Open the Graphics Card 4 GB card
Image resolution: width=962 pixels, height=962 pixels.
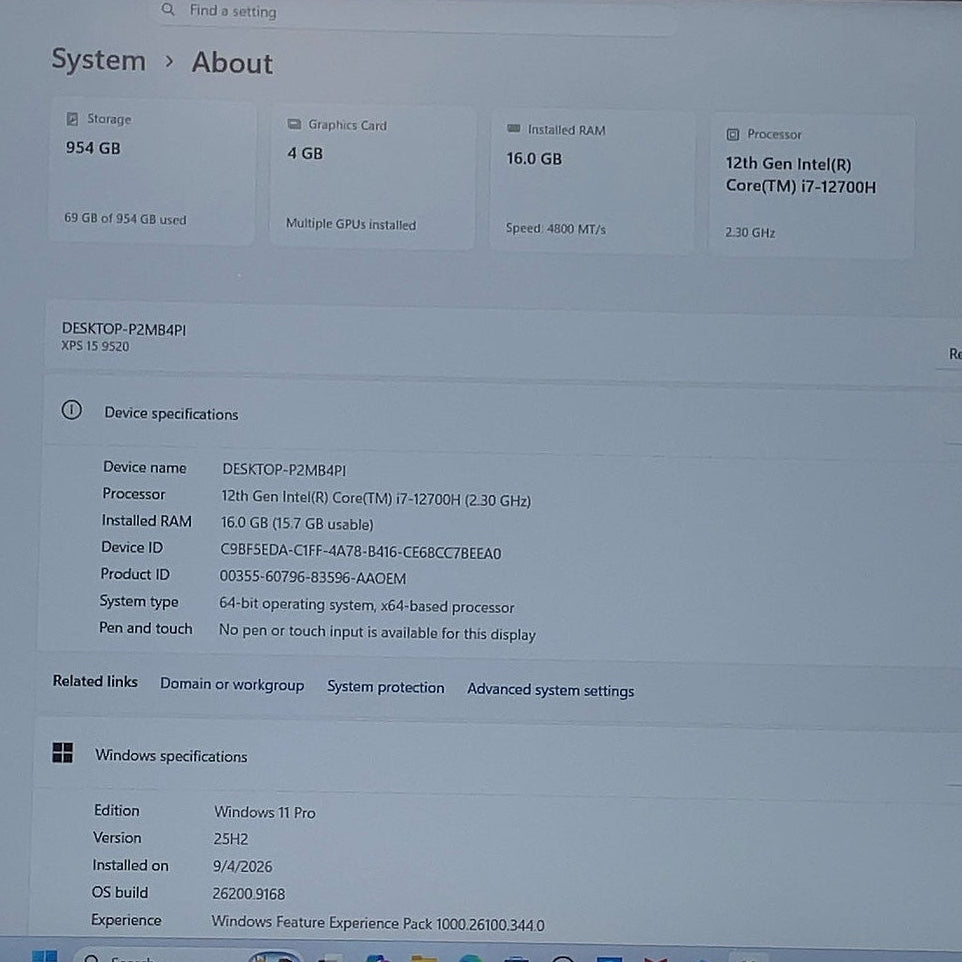click(x=372, y=177)
